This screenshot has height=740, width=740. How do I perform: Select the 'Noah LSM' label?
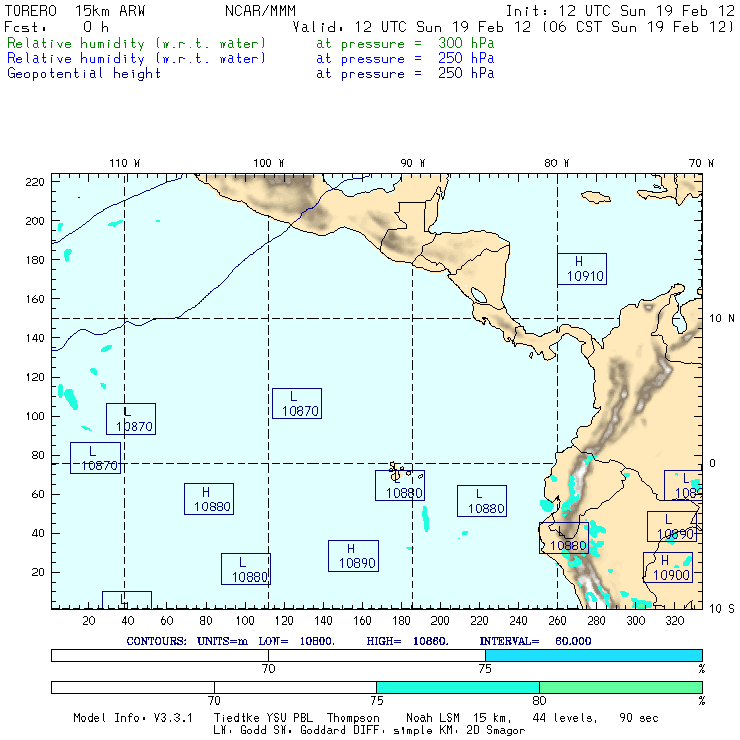(x=433, y=718)
